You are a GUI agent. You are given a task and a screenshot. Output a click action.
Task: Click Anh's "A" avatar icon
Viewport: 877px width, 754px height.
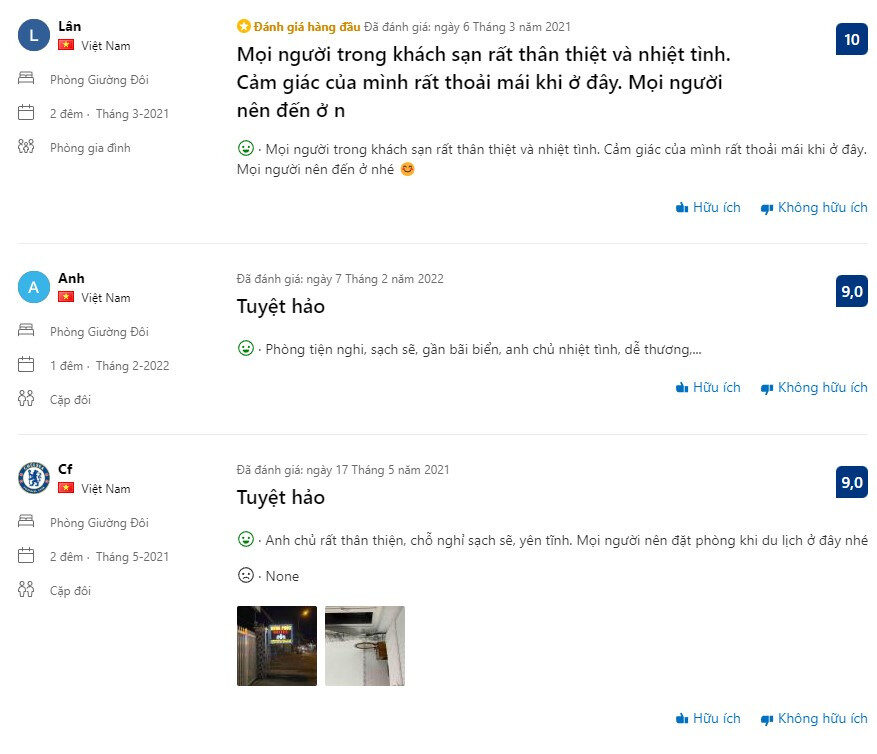point(34,287)
